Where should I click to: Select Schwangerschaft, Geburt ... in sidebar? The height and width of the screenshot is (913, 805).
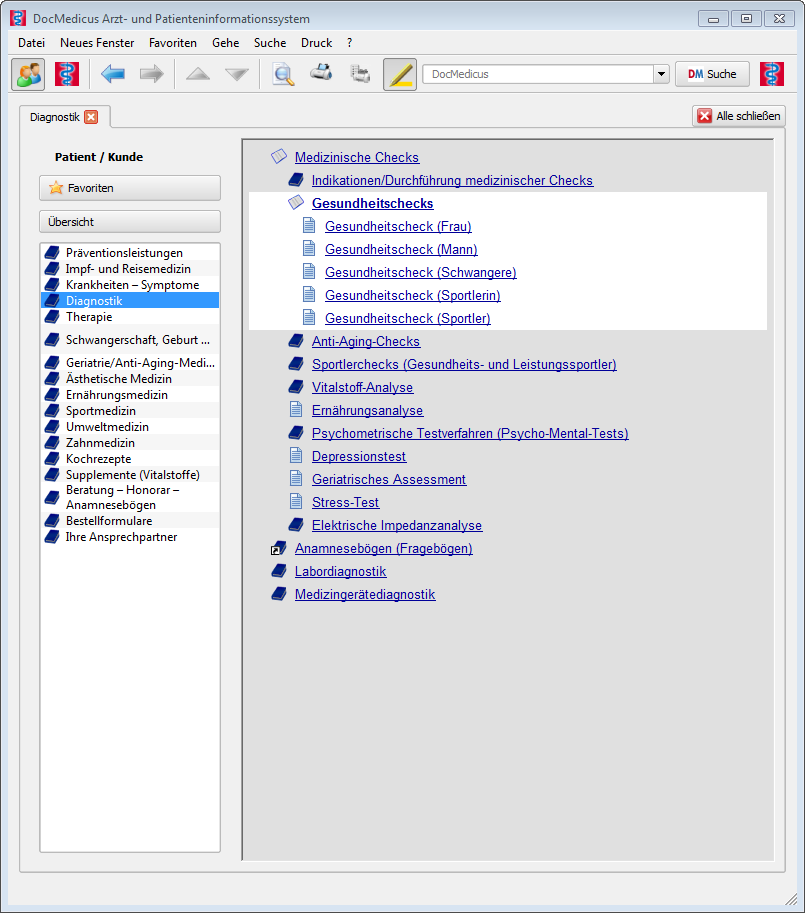tap(130, 339)
